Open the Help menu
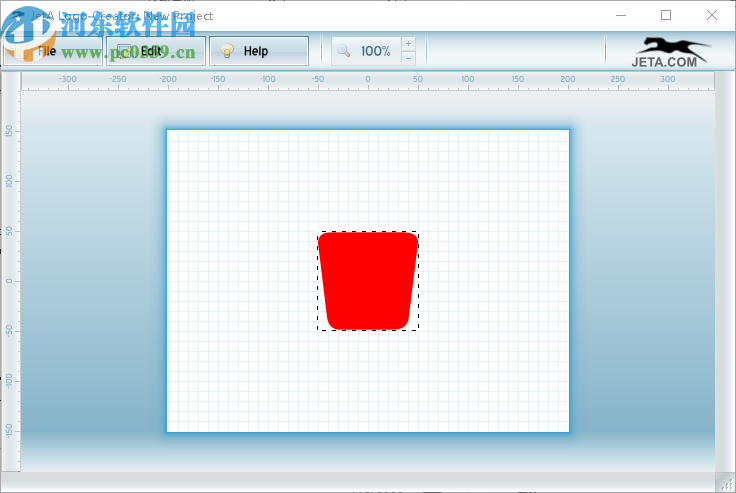 click(x=259, y=51)
